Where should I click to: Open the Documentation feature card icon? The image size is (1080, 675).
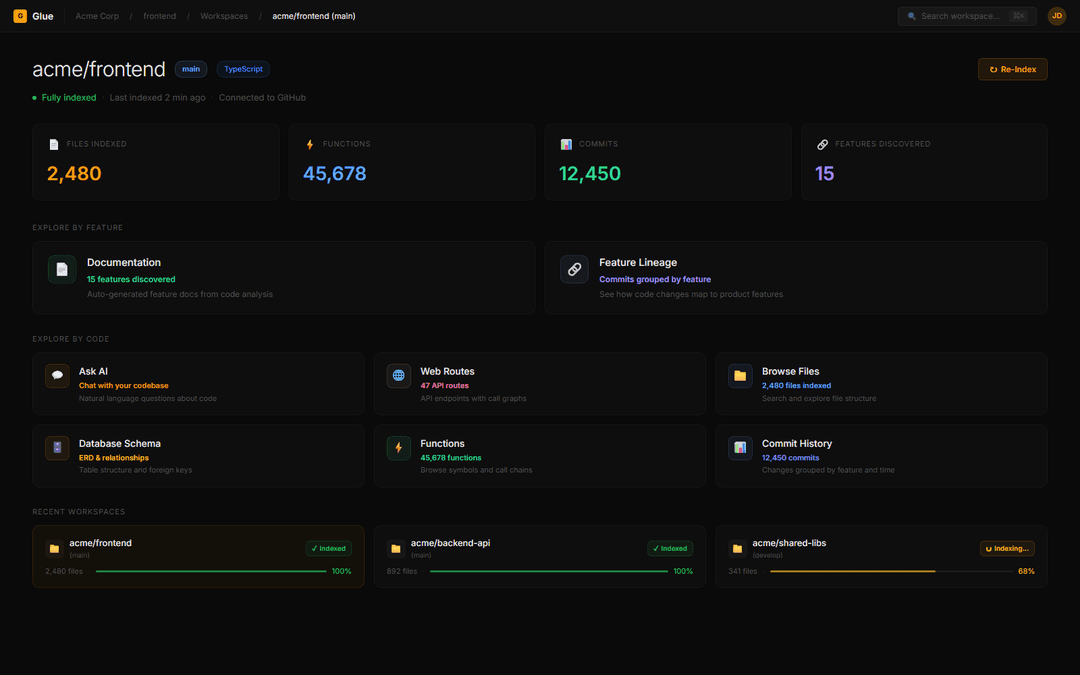tap(62, 269)
